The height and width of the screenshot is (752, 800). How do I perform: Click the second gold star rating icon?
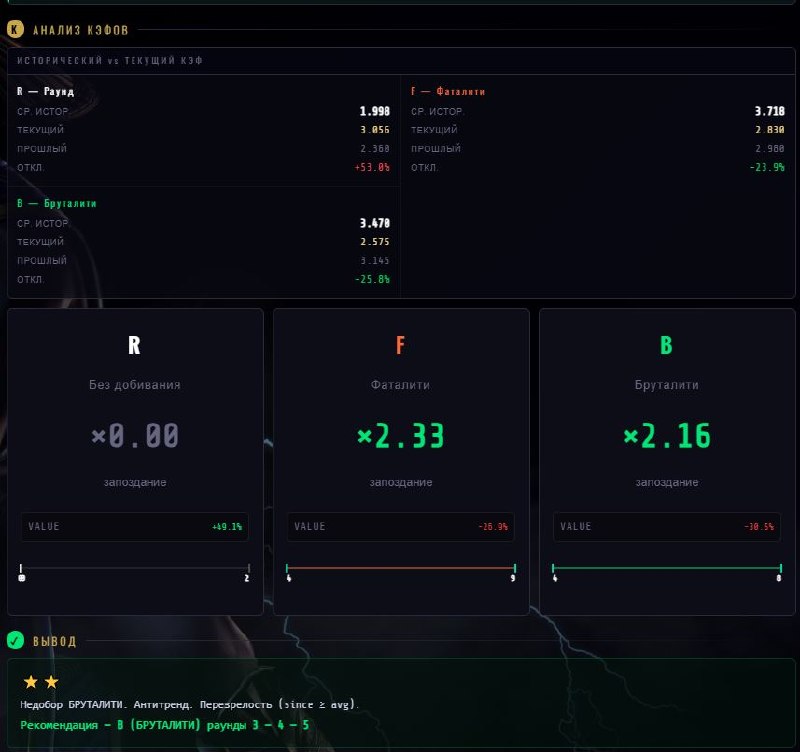click(x=52, y=682)
